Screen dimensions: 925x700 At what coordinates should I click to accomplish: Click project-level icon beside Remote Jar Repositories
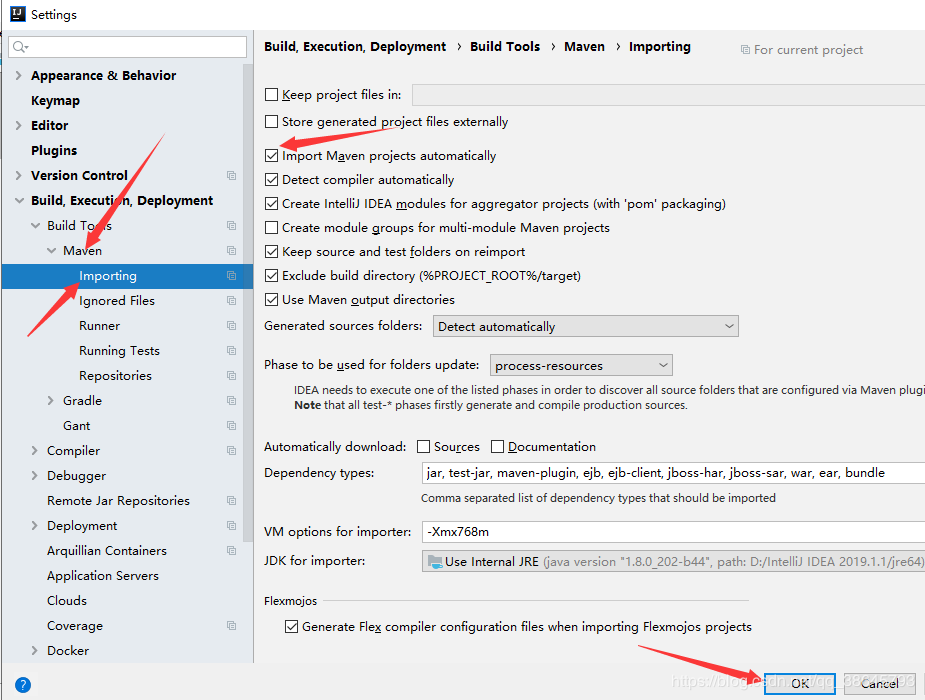[x=231, y=500]
